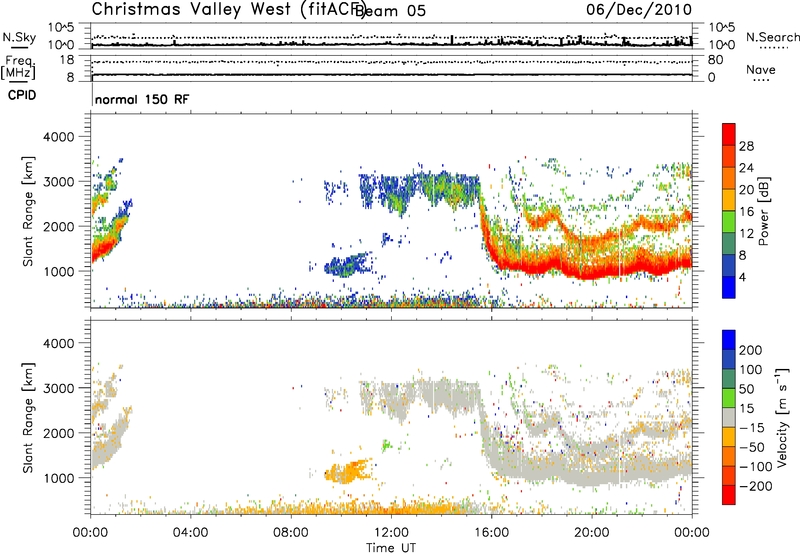Click the "20" label on power color bar
This screenshot has height=554, width=800.
[746, 190]
